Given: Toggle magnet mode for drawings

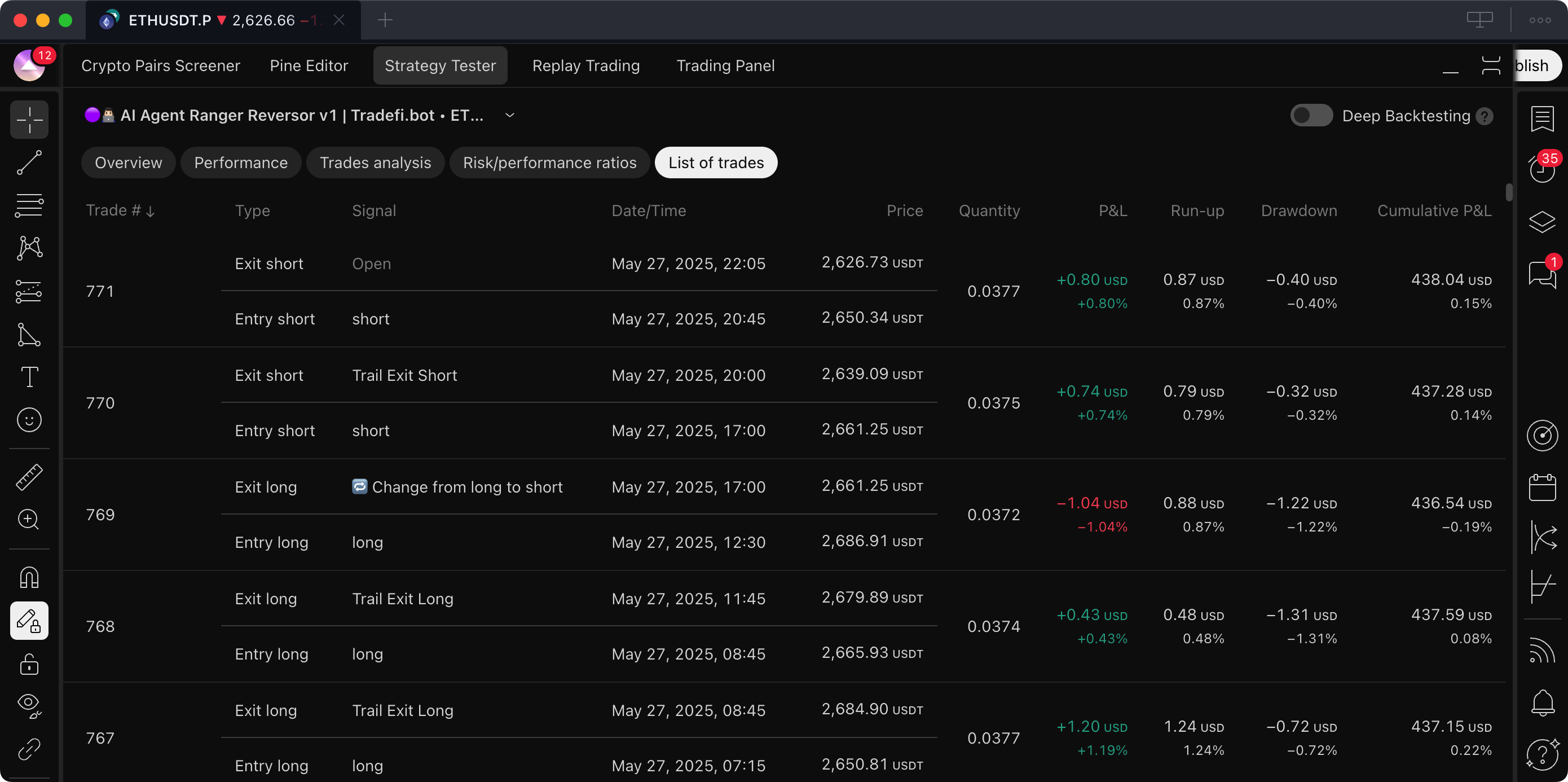Looking at the screenshot, I should pos(29,577).
